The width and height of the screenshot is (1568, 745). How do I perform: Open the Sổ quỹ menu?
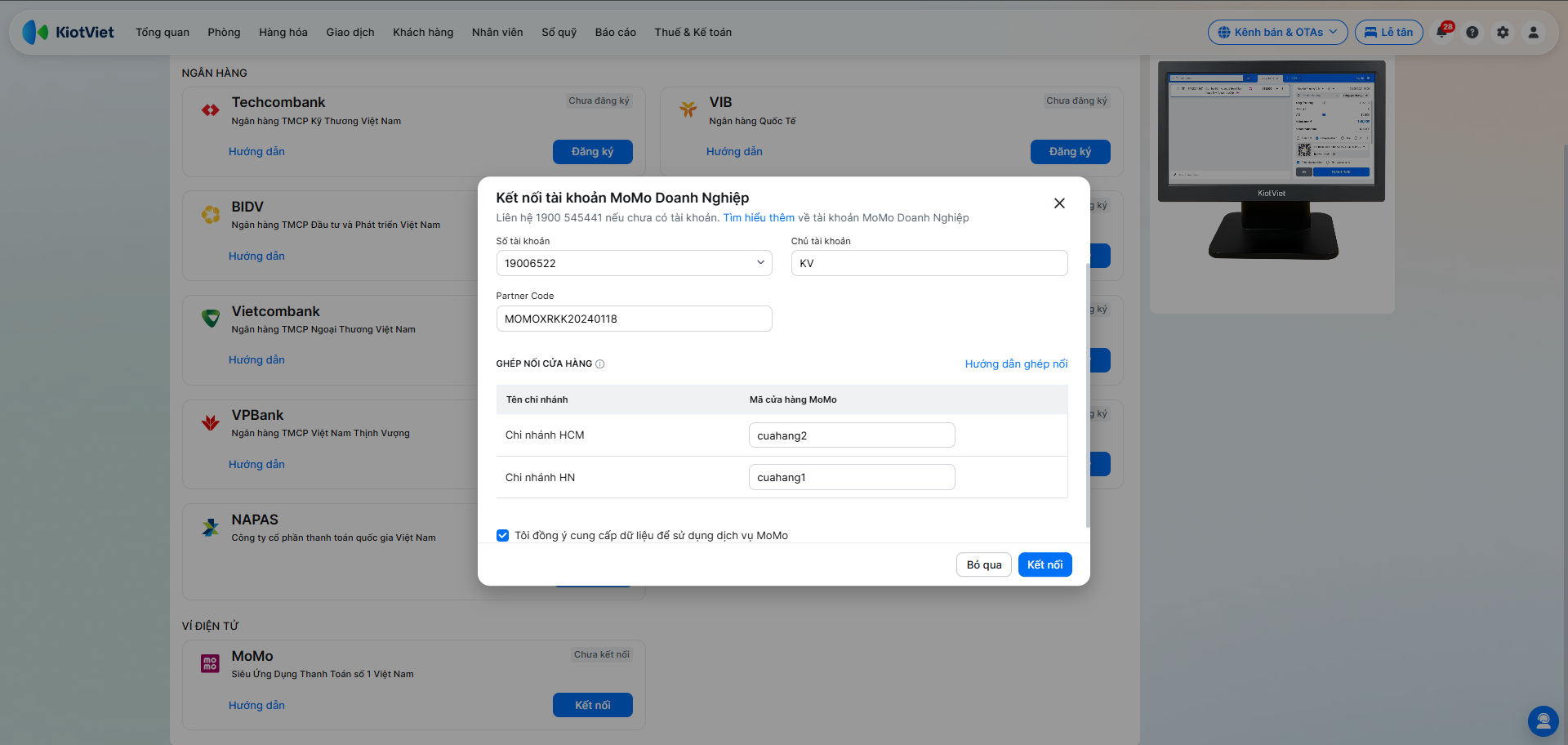tap(559, 32)
